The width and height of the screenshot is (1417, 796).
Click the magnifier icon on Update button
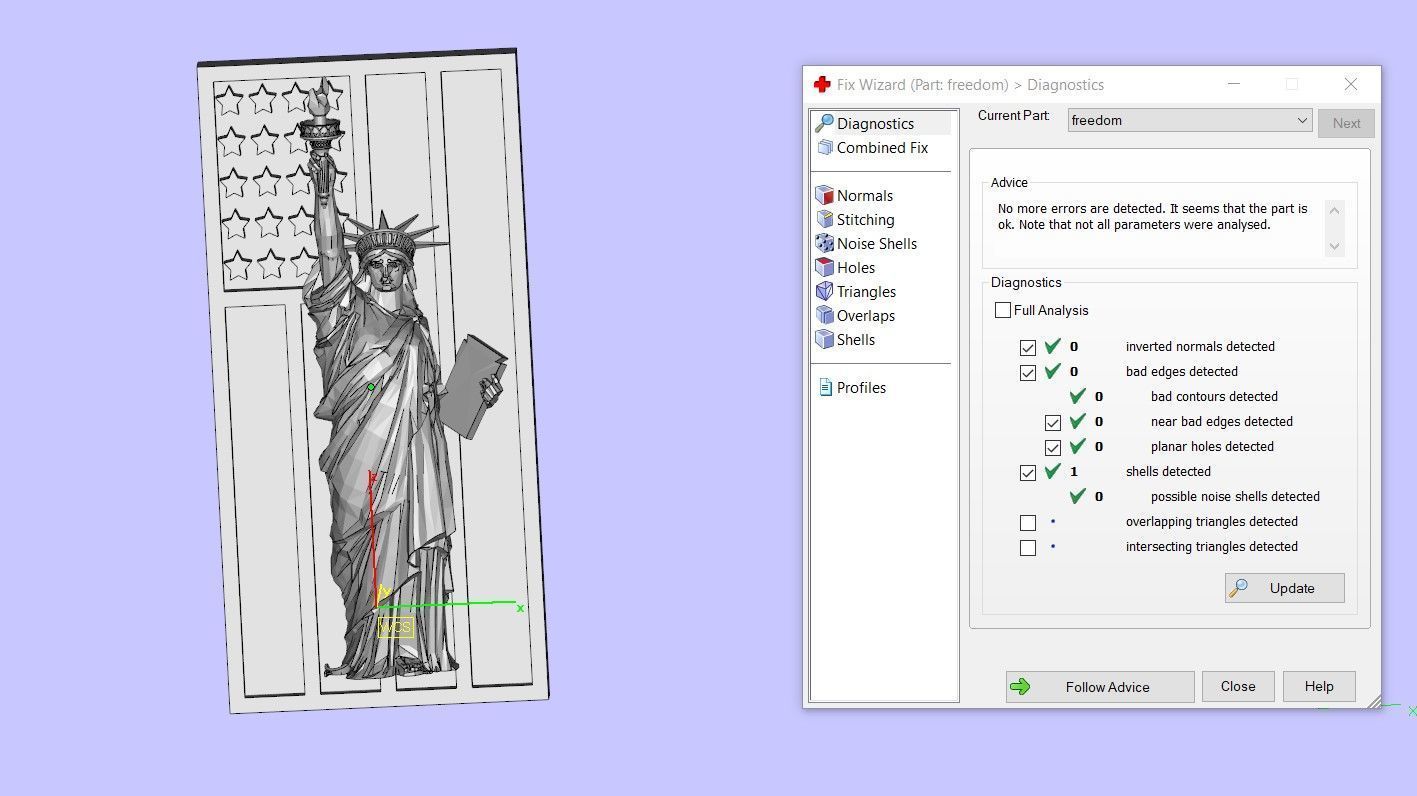[x=1238, y=588]
